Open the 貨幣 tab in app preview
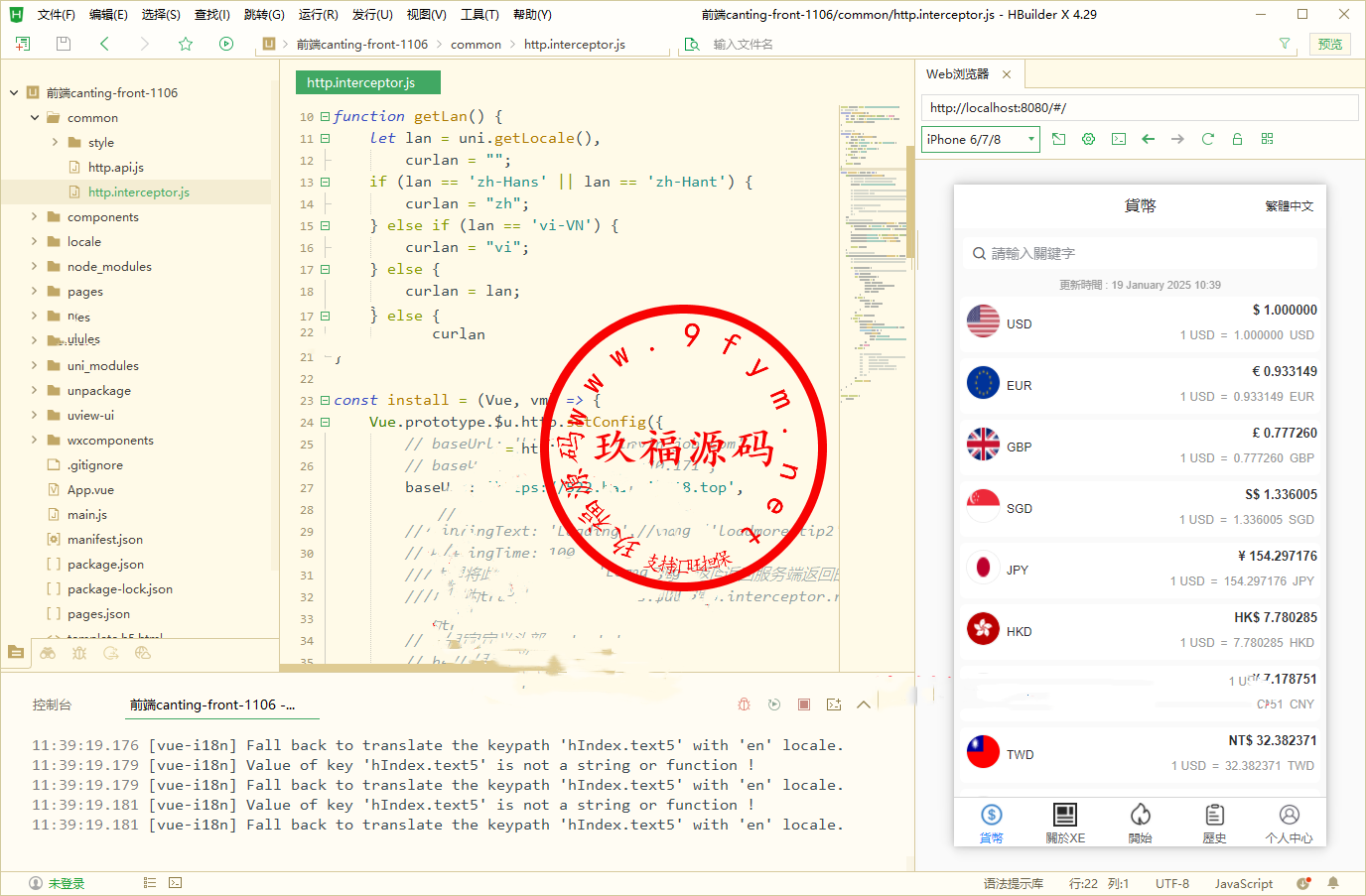Image resolution: width=1366 pixels, height=896 pixels. 992,824
